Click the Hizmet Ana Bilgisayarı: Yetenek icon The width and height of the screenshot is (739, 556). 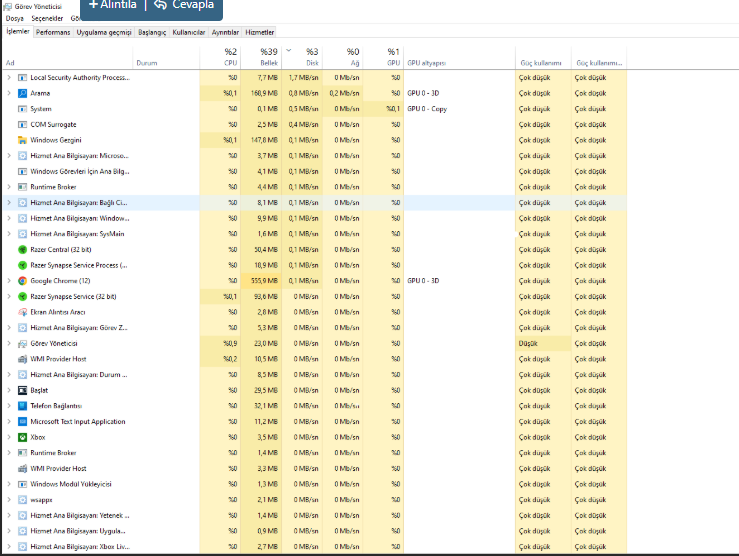[x=22, y=515]
